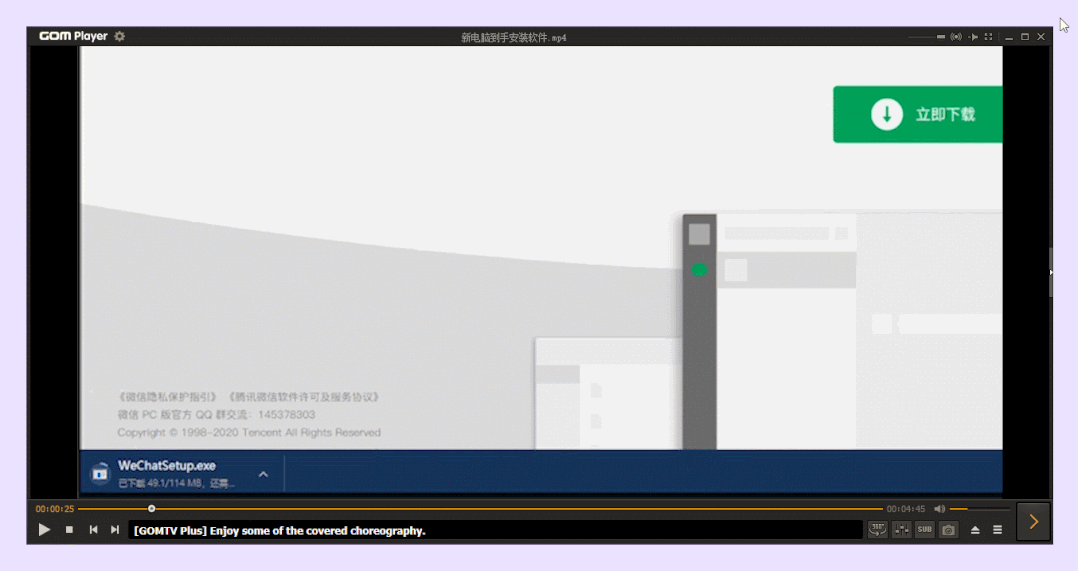The height and width of the screenshot is (571, 1078).
Task: Capture a screenshot with the camera icon
Action: click(949, 530)
